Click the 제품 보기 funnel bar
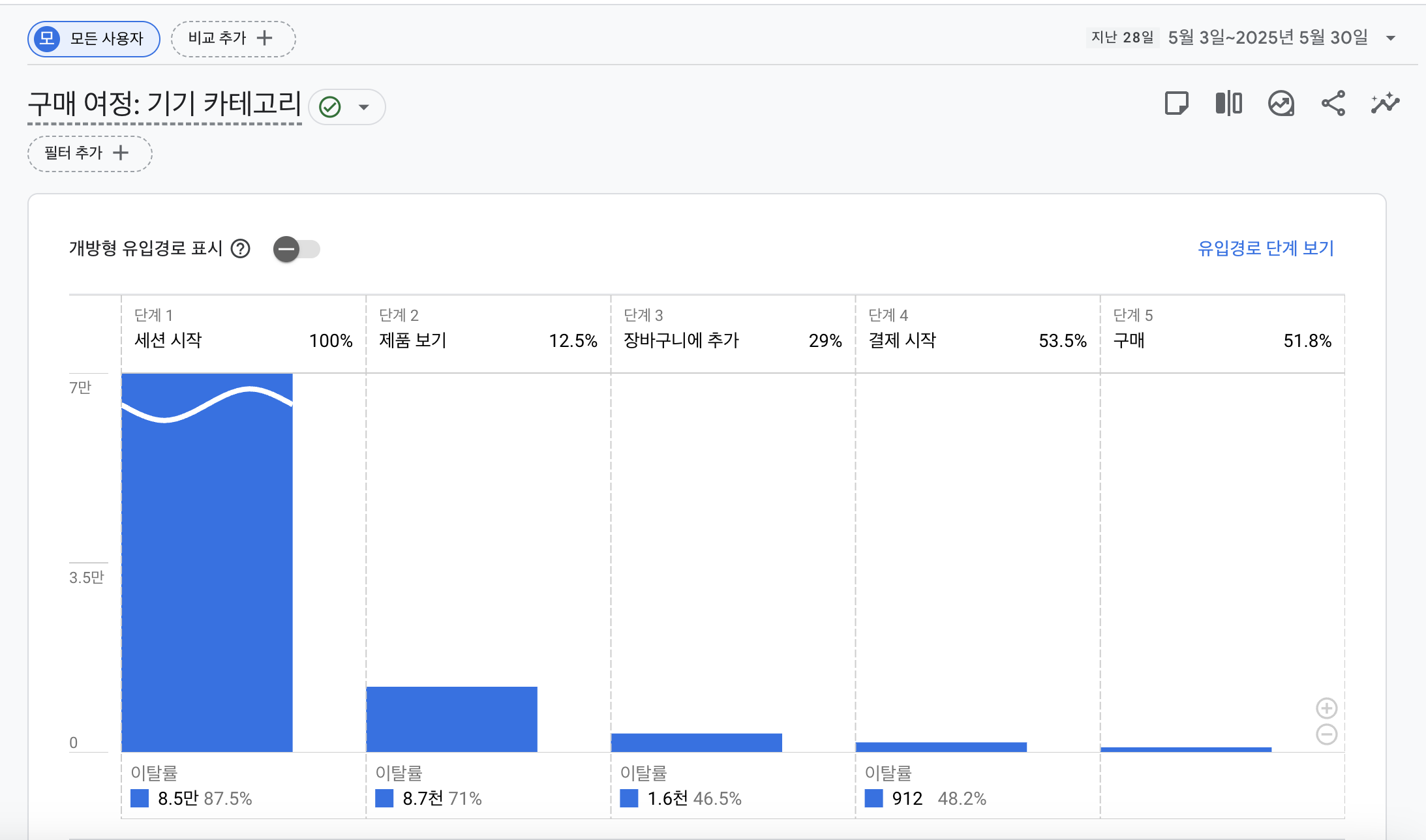Viewport: 1426px width, 840px height. (x=451, y=719)
